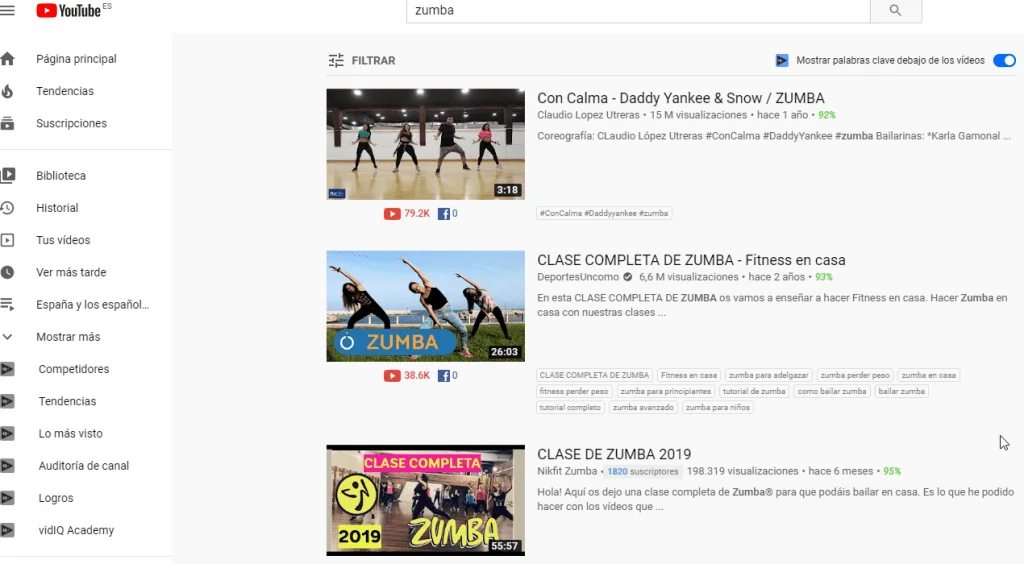This screenshot has width=1024, height=564.
Task: Click the Logros icon
Action: (x=7, y=497)
